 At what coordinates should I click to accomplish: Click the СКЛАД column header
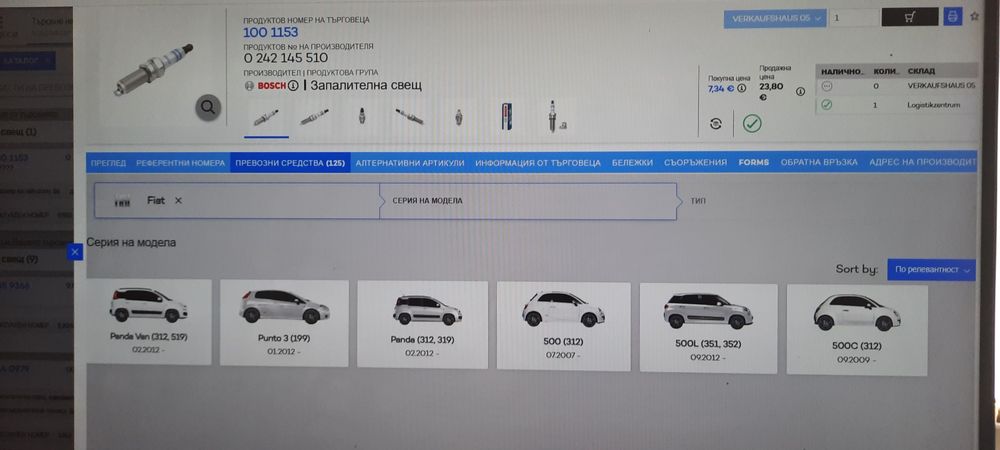coord(922,71)
